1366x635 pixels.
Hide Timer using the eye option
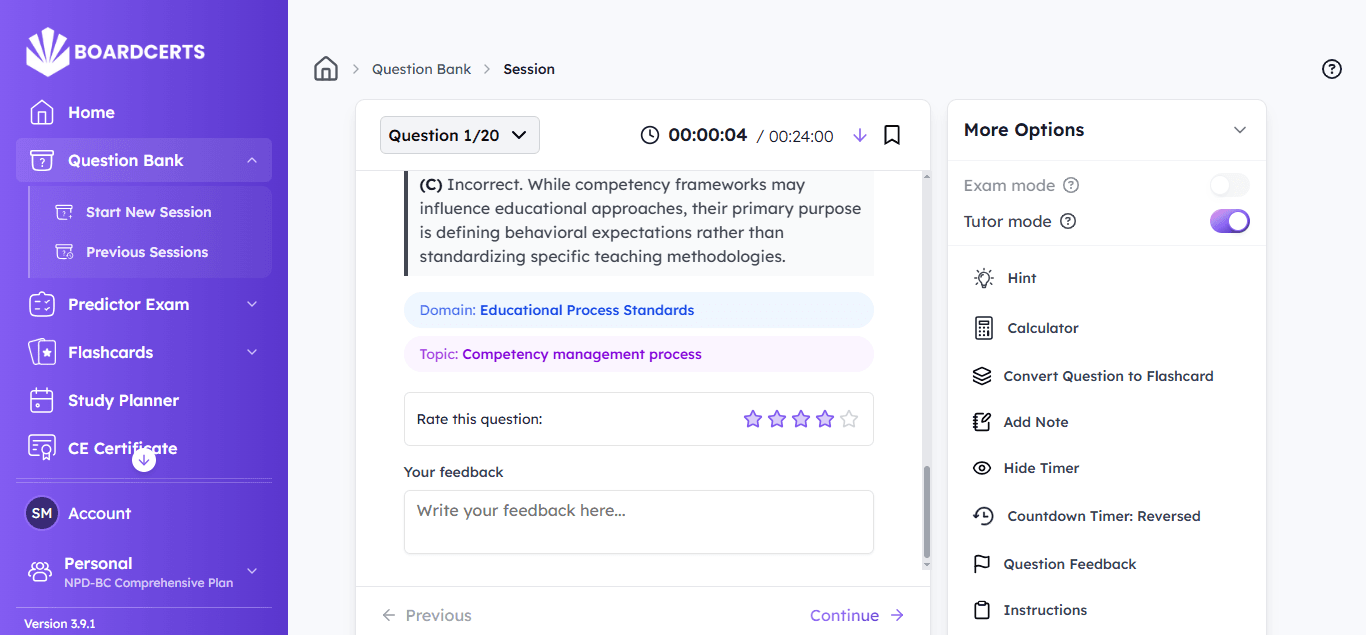[x=1040, y=468]
